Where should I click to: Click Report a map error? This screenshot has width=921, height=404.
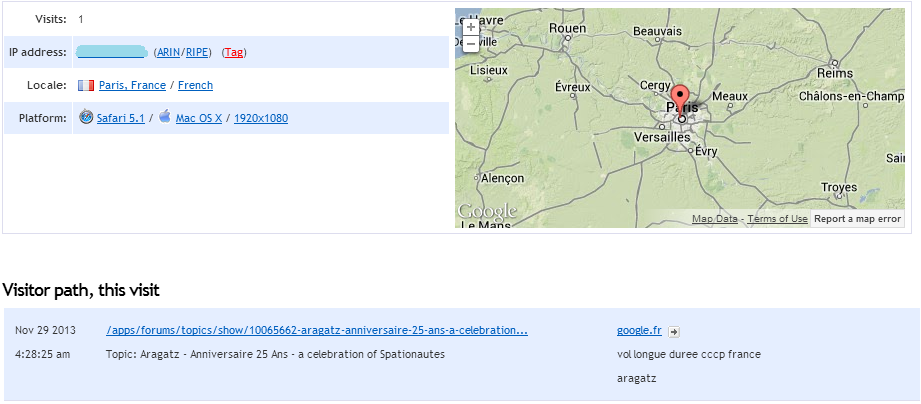click(857, 219)
